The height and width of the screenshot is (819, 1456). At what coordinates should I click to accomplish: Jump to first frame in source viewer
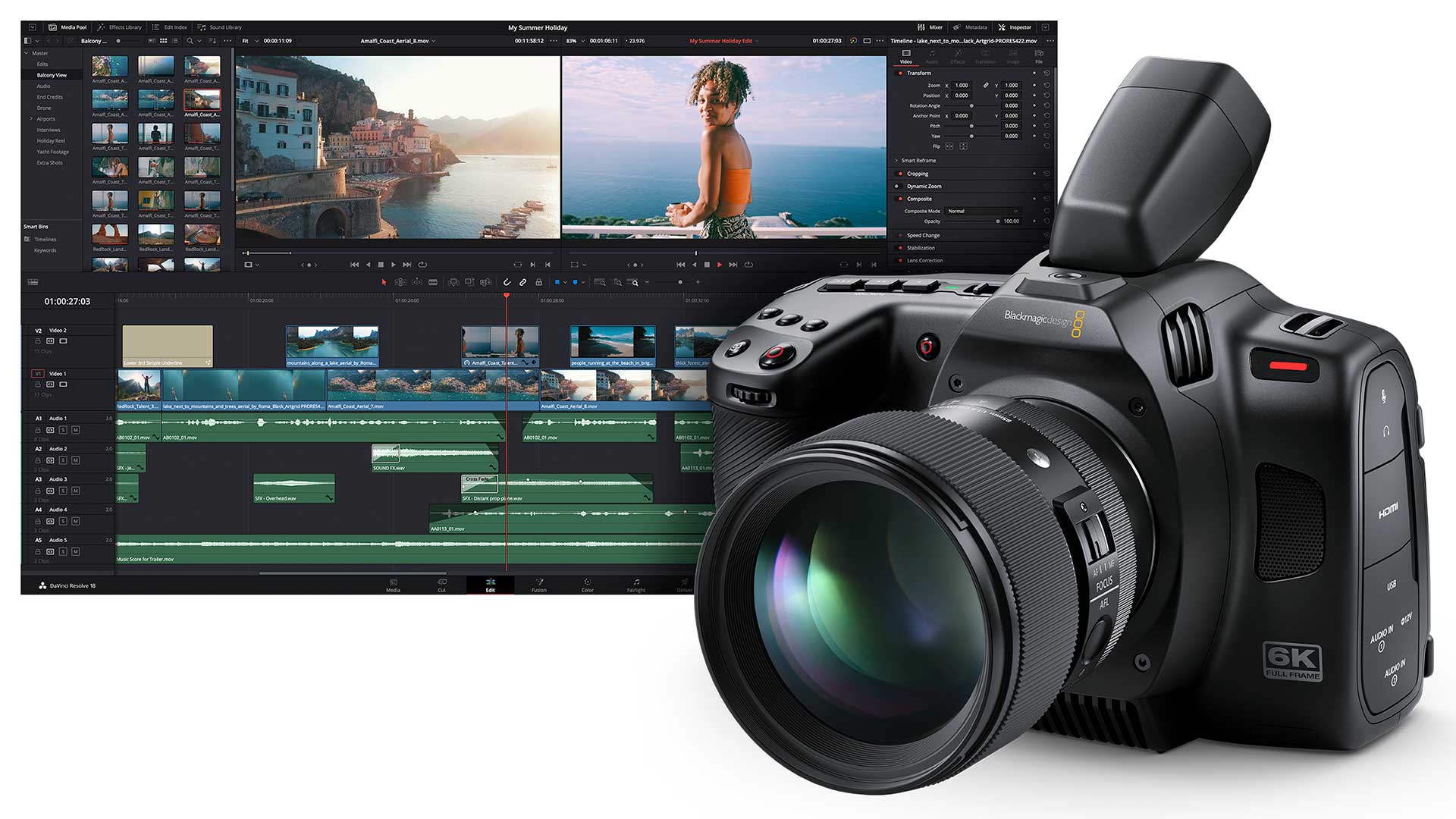(354, 265)
